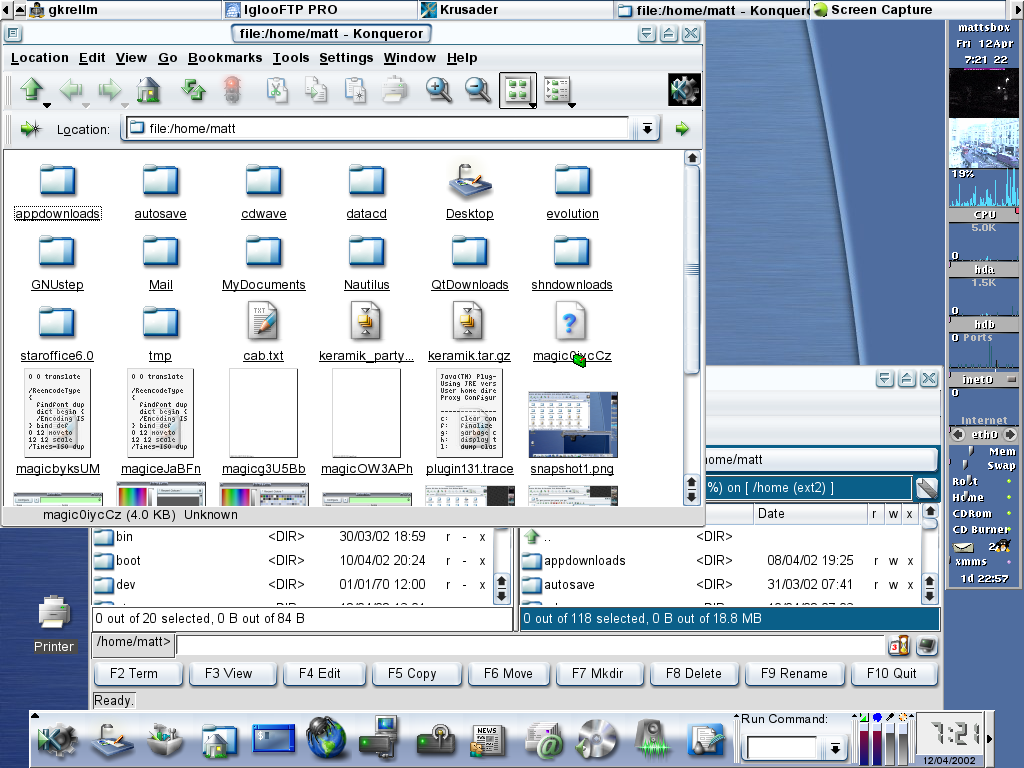1024x768 pixels.
Task: Select the Tree View mode button
Action: click(x=556, y=89)
